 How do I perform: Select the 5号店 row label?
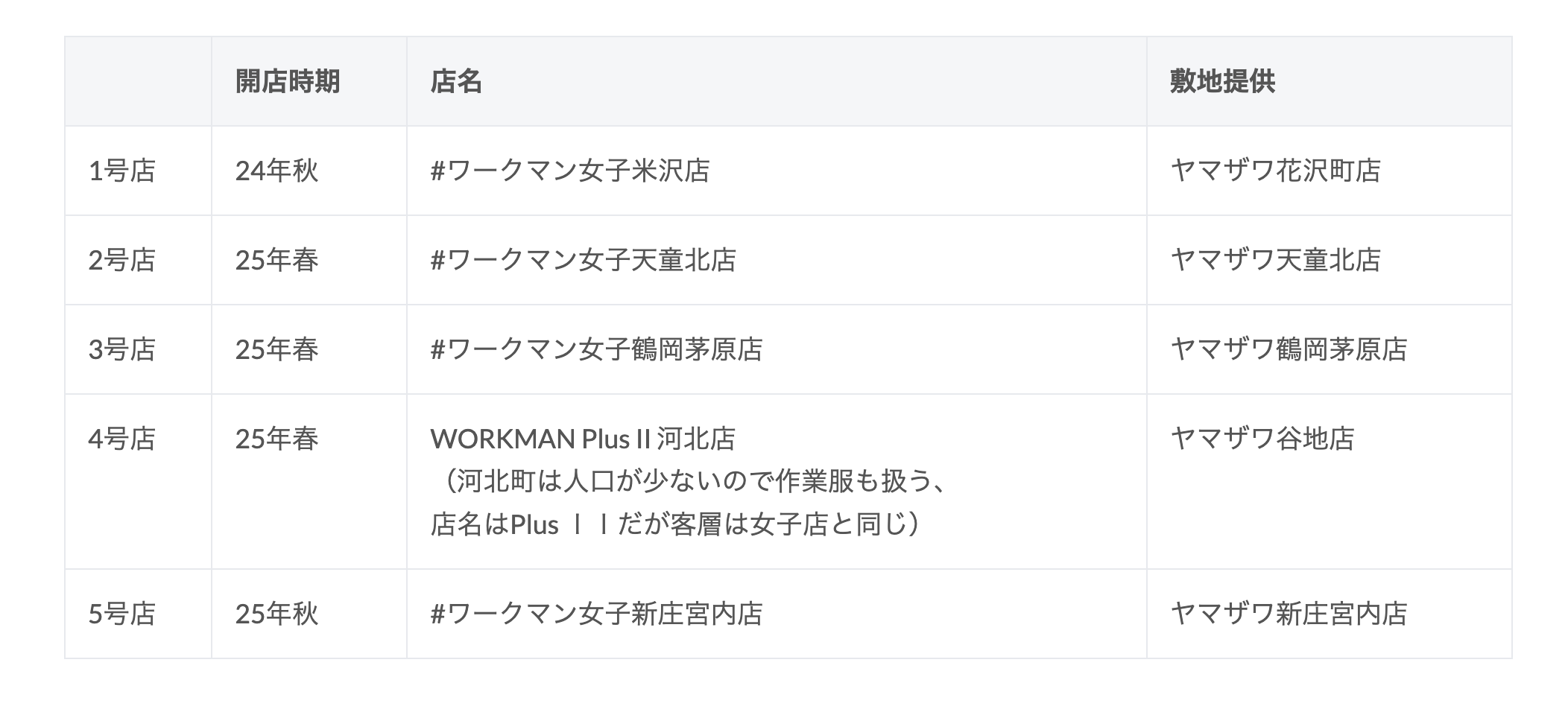[122, 614]
